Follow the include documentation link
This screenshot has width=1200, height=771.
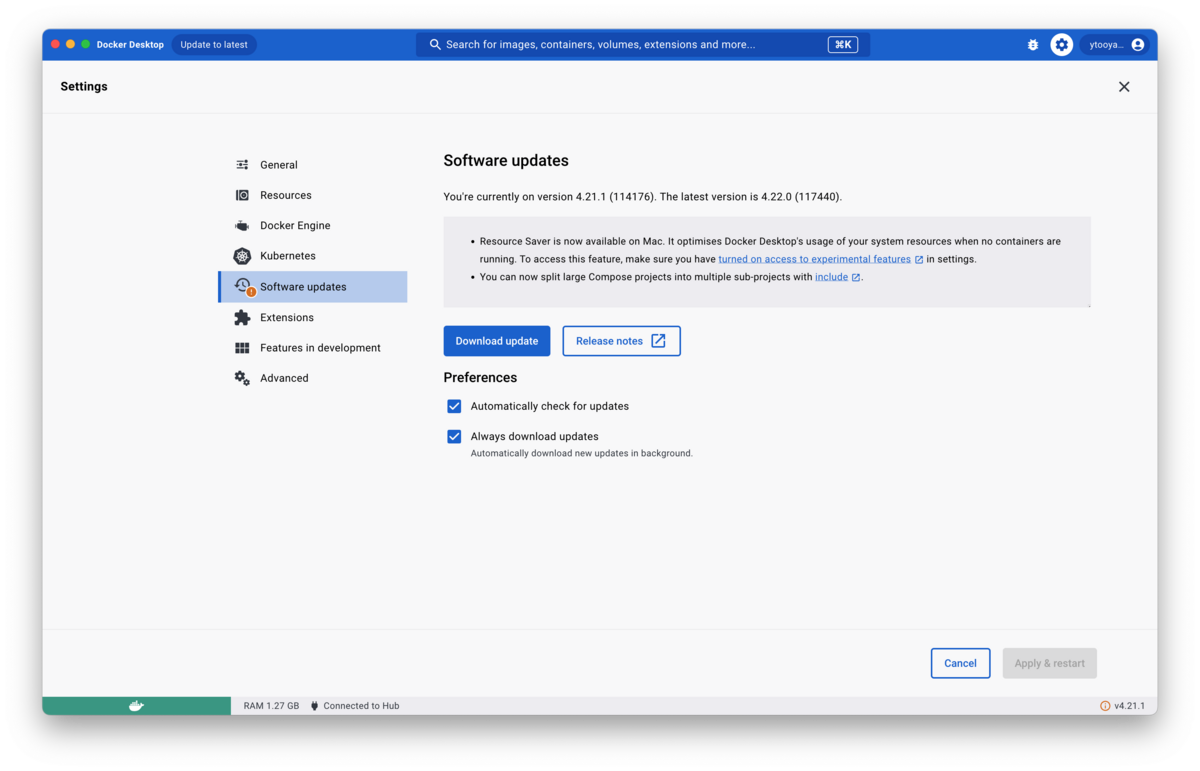[831, 277]
